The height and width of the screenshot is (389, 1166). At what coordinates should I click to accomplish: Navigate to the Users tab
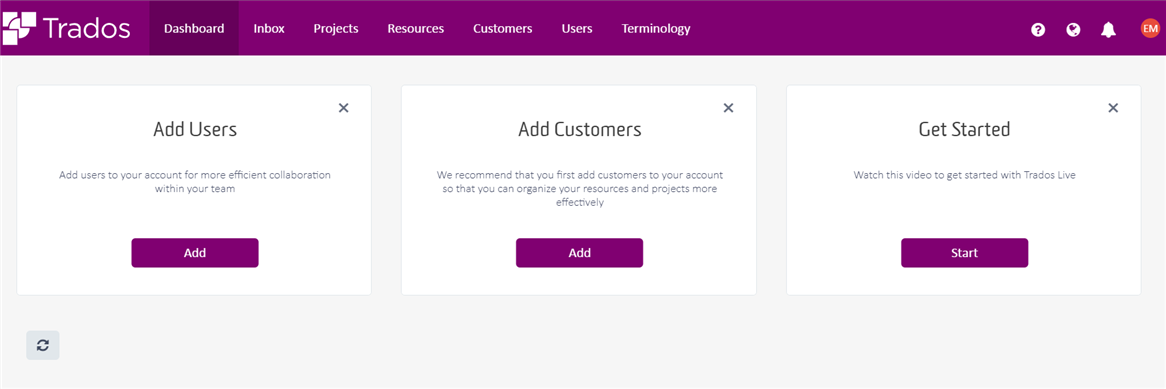[x=577, y=28]
